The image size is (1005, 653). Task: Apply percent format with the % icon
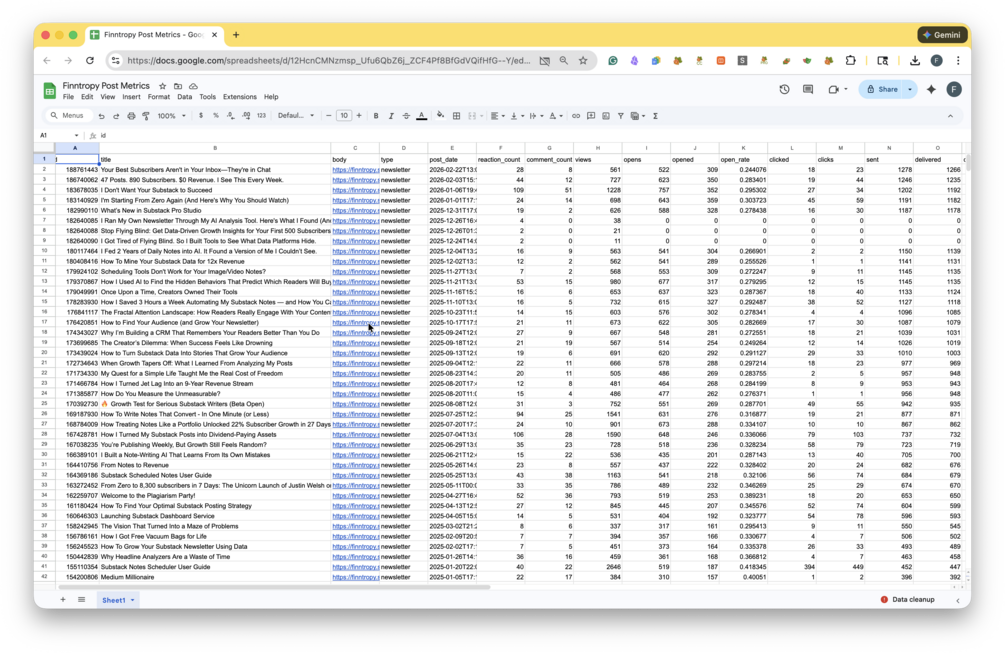(x=215, y=116)
